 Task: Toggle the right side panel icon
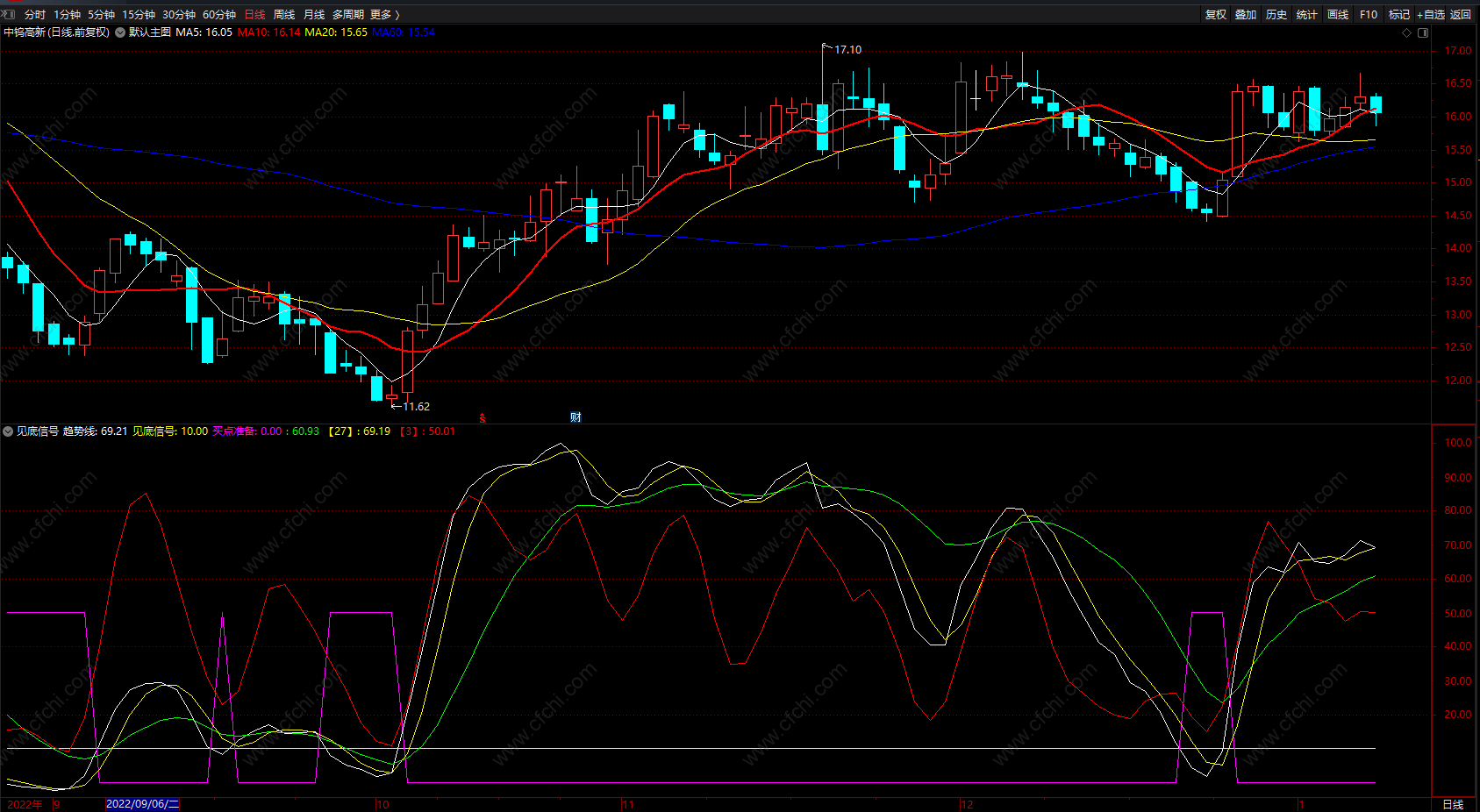coord(1423,32)
